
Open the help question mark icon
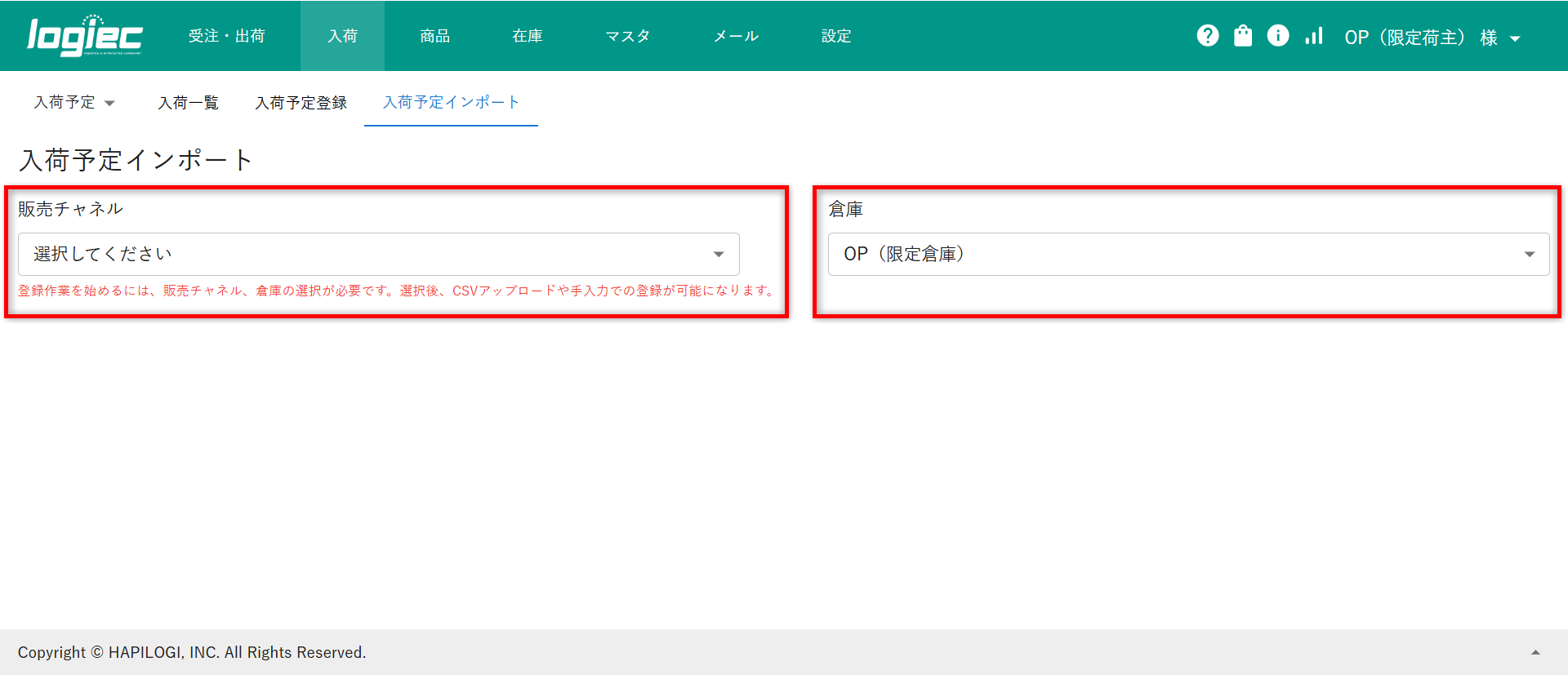tap(1207, 36)
